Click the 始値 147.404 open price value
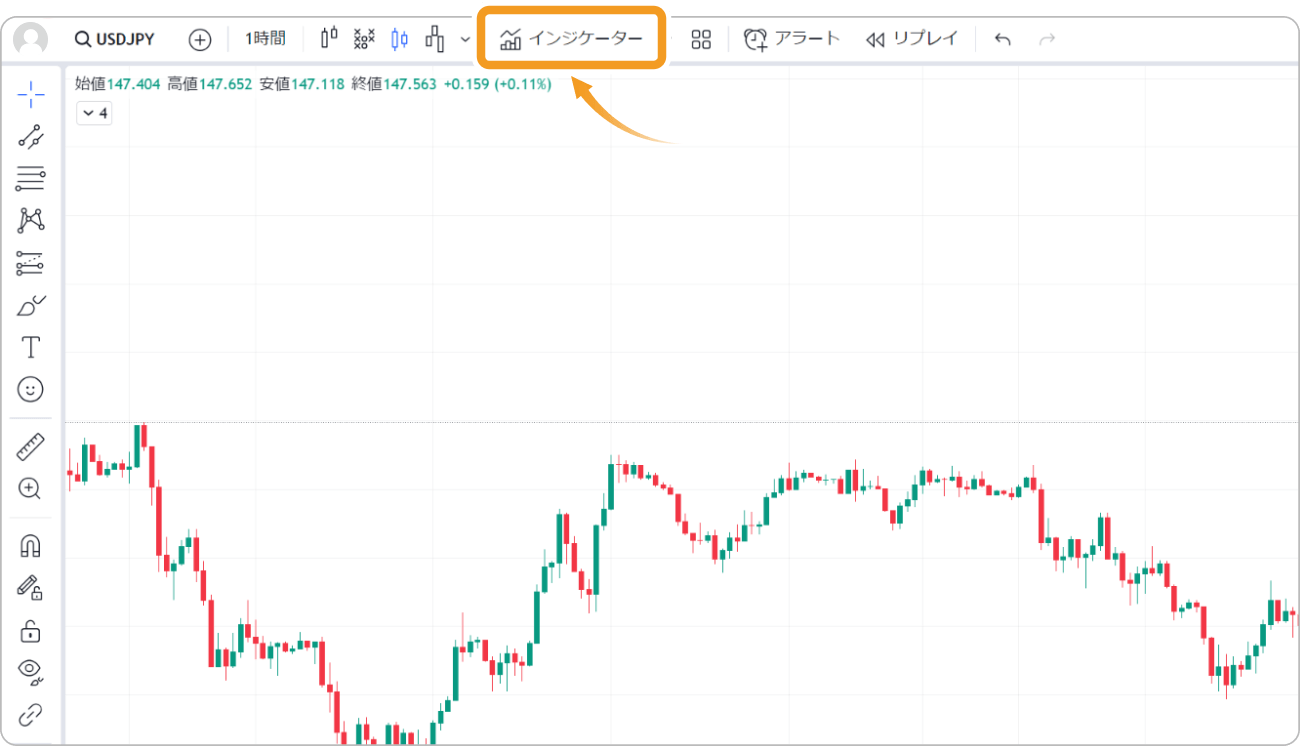 tap(118, 84)
